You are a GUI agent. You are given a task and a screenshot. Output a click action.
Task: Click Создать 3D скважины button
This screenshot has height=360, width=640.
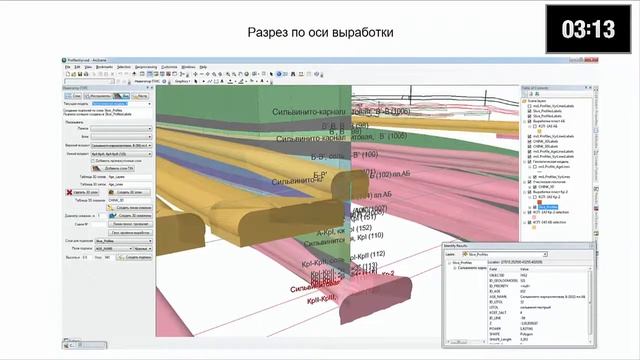(131, 216)
